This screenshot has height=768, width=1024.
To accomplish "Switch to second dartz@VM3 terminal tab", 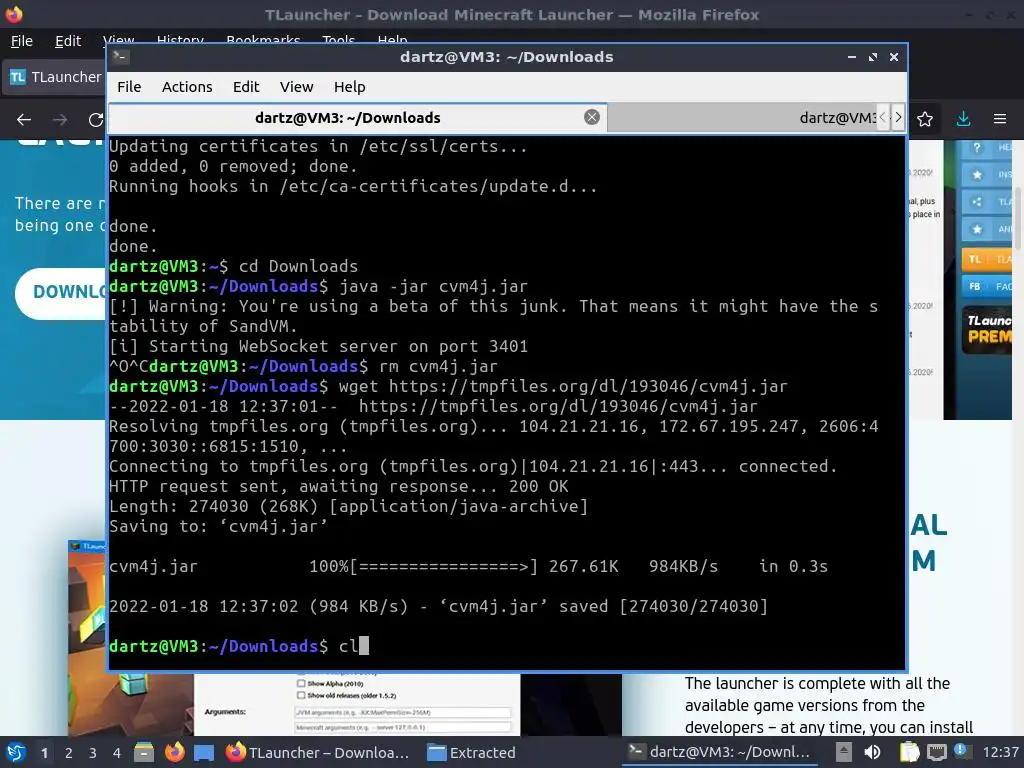I will 743,118.
